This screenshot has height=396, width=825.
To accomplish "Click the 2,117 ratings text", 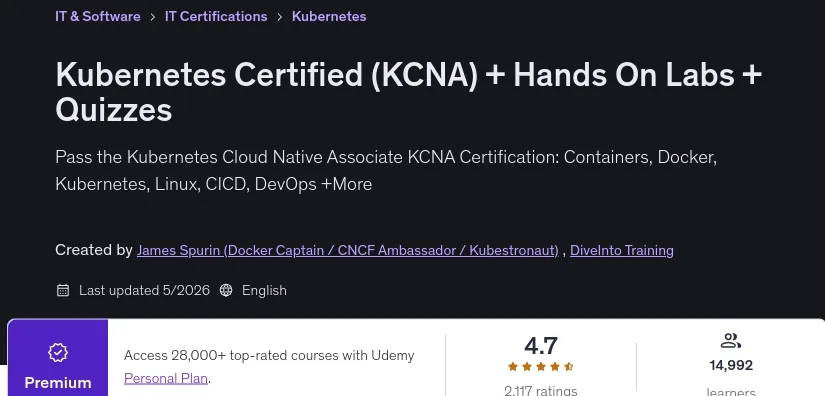I will click(x=540, y=391).
